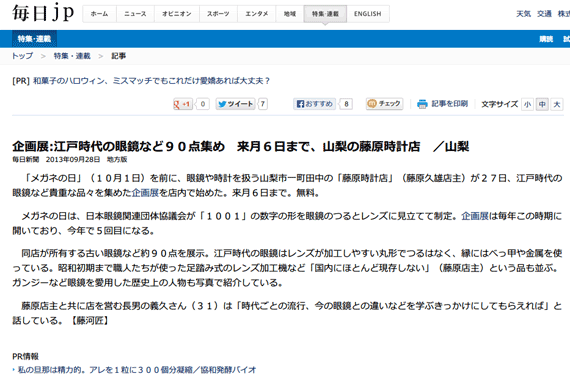The width and height of the screenshot is (570, 379).
Task: Switch to the ENGLISH tab
Action: (368, 14)
